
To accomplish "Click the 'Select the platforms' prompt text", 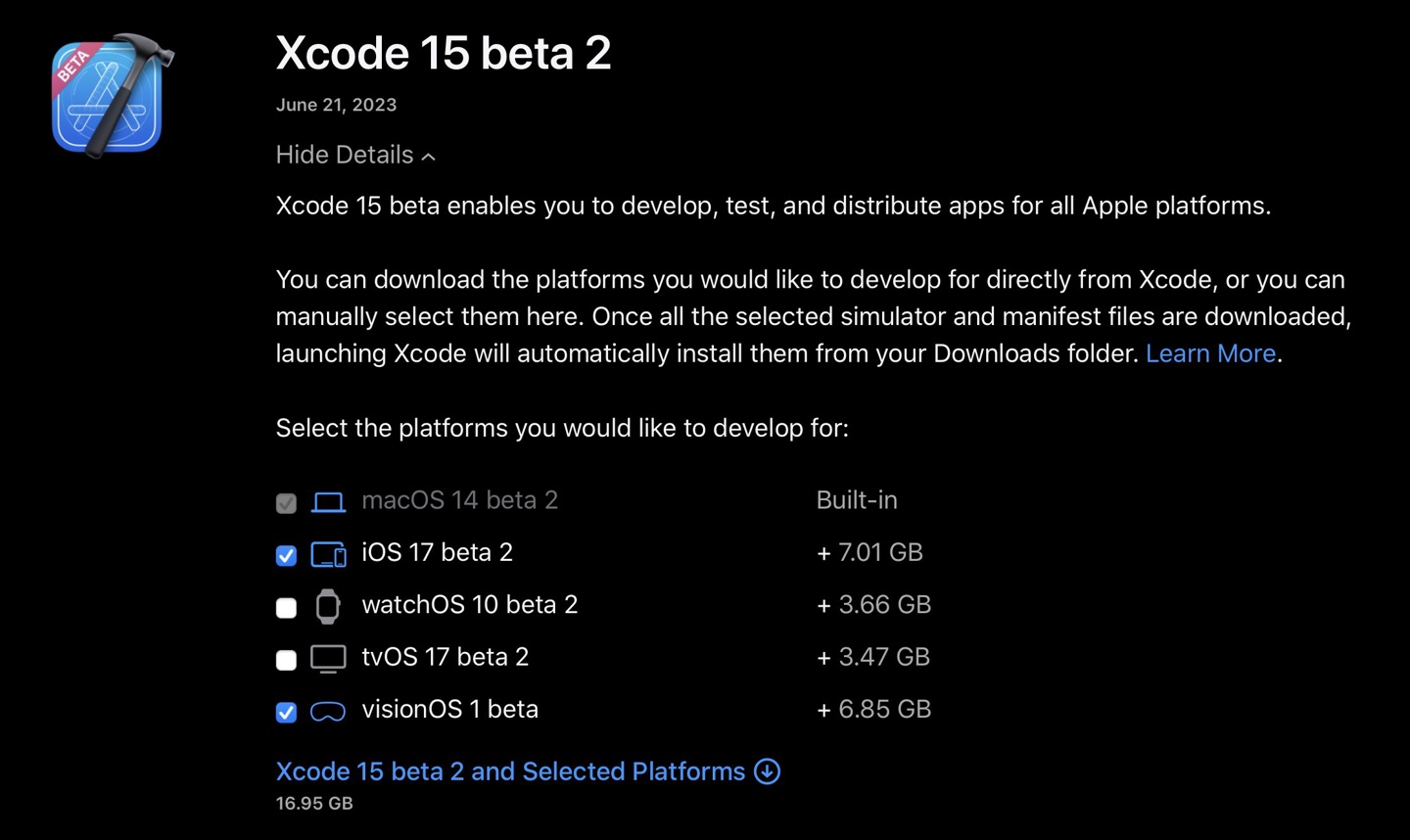I will pos(562,428).
